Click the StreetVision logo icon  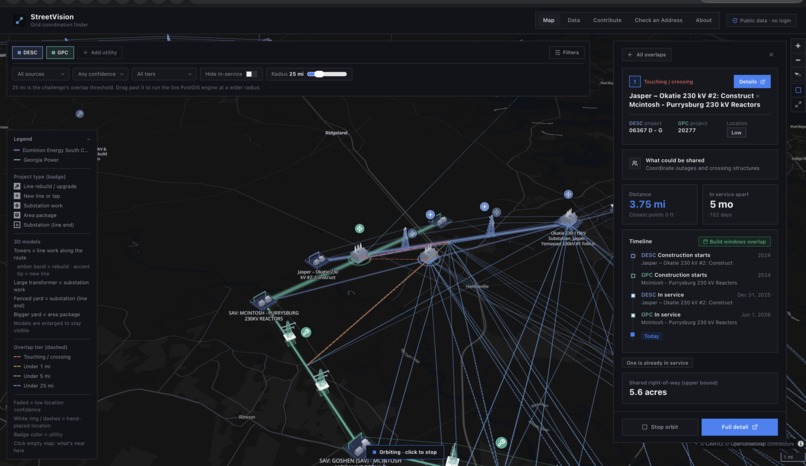pyautogui.click(x=19, y=21)
